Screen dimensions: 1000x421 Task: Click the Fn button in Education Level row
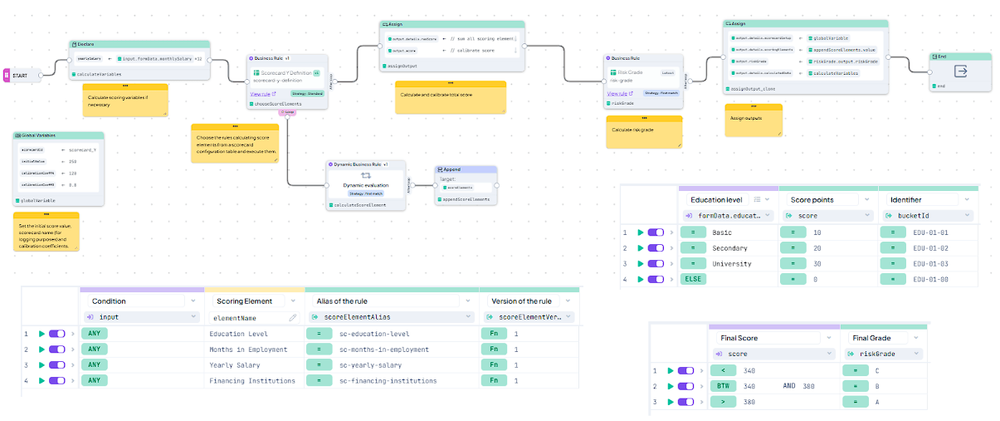(494, 334)
